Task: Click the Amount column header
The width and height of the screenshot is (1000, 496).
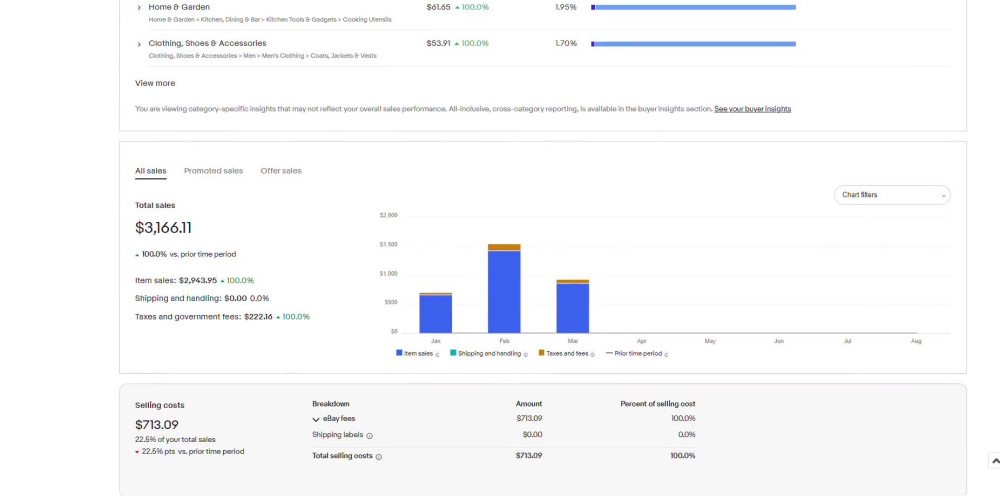Action: coord(529,404)
